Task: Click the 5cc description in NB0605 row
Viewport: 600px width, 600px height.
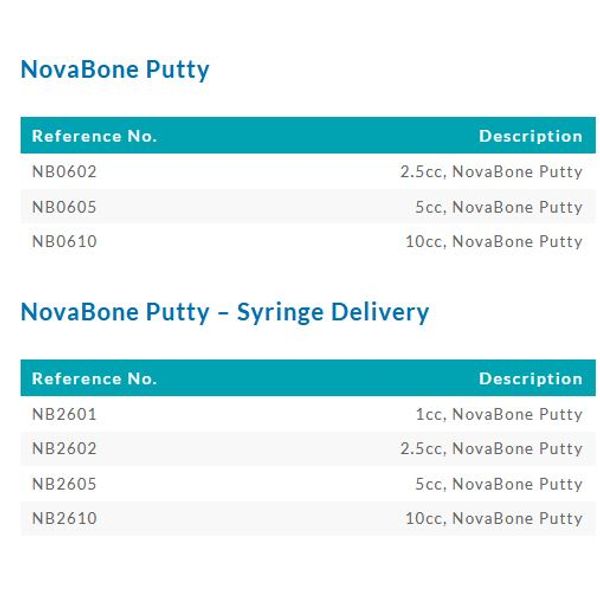Action: click(499, 207)
